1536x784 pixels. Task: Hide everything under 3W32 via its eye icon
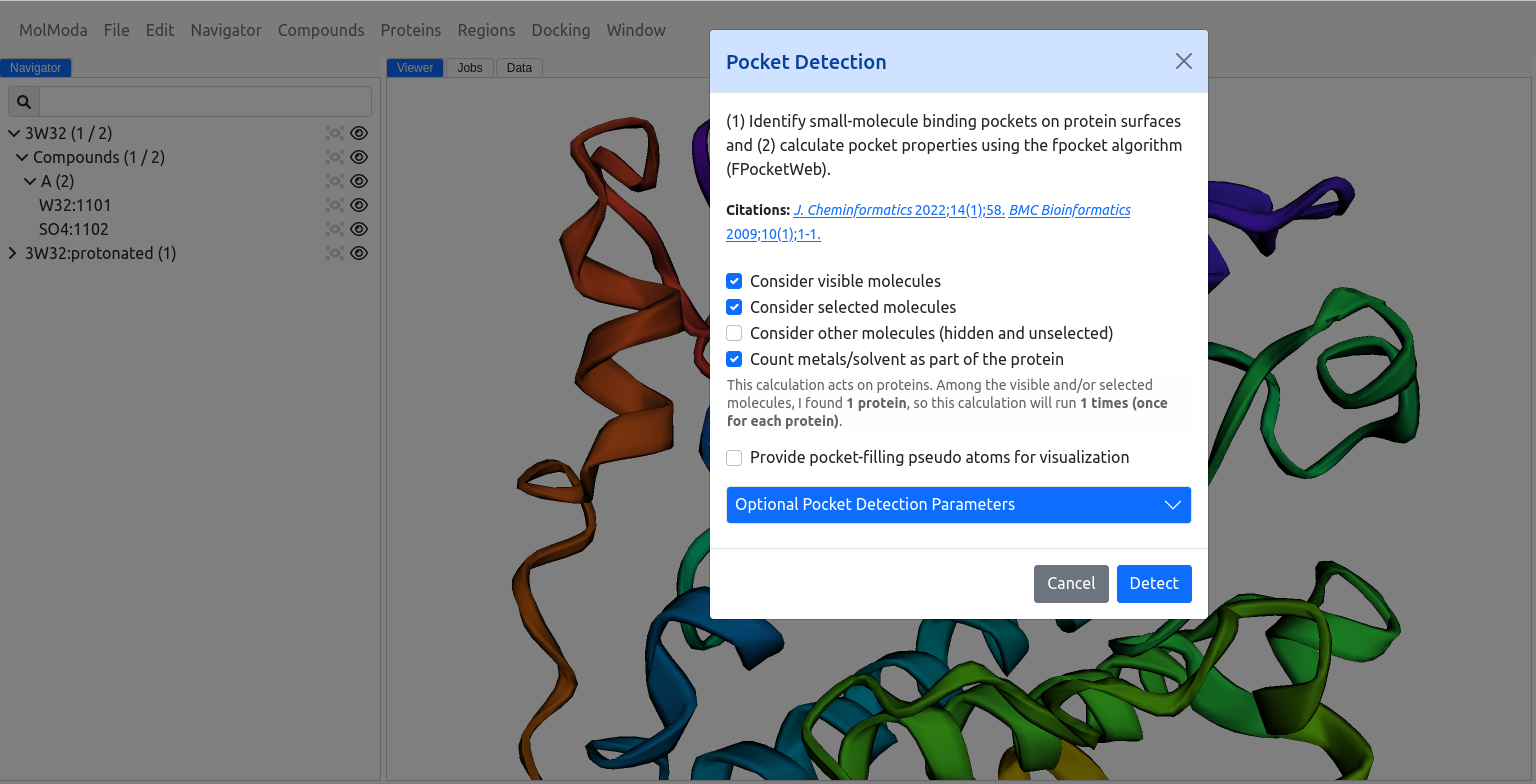(x=360, y=132)
